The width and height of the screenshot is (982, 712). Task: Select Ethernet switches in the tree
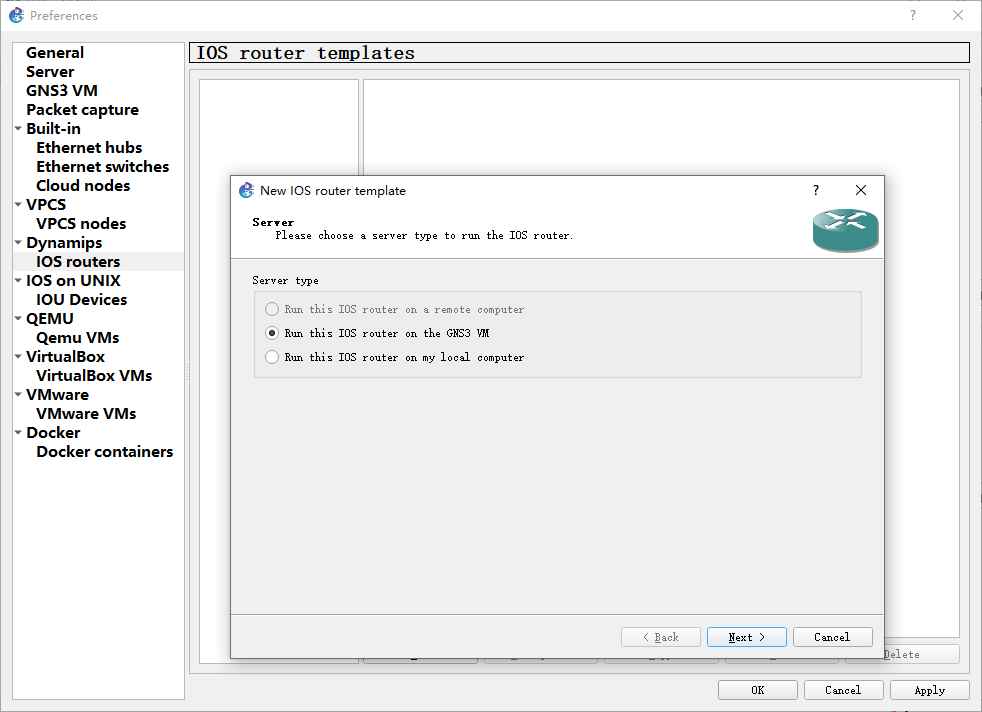tap(103, 167)
